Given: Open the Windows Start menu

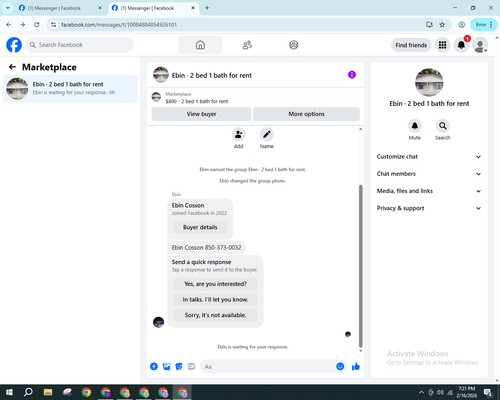Looking at the screenshot, I should [x=9, y=392].
